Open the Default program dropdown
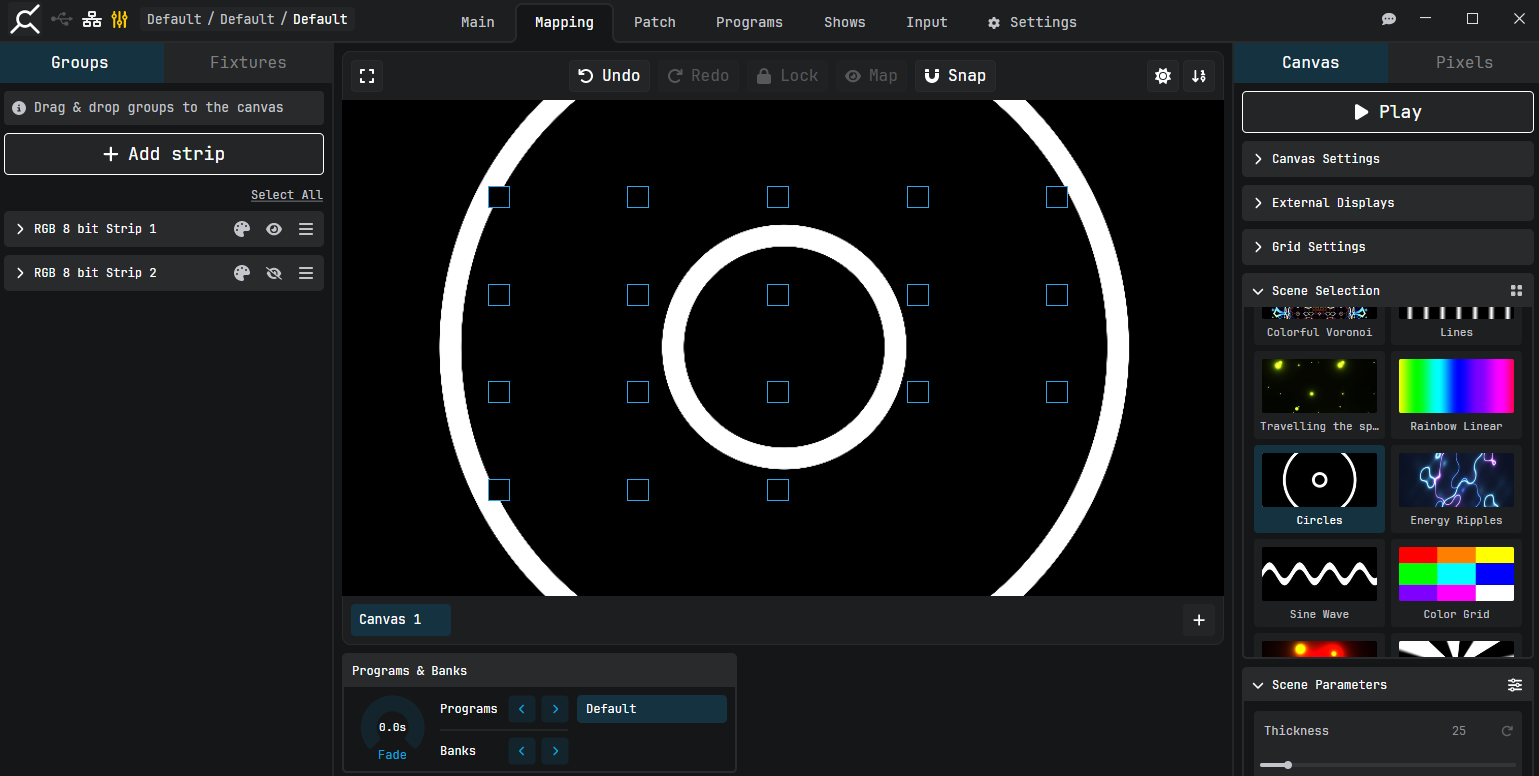Screen dimensions: 1539x776 point(652,709)
